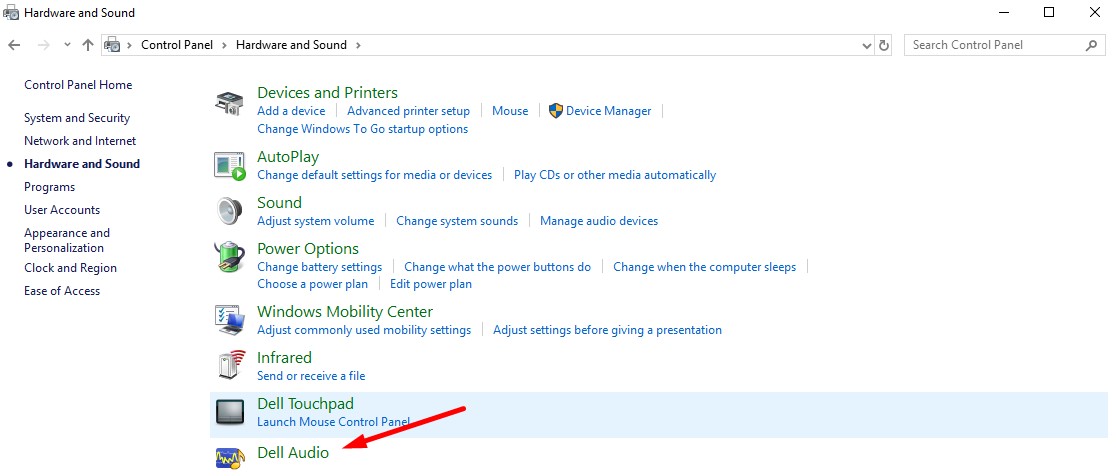
Task: Click Manage audio devices
Action: [x=599, y=221]
